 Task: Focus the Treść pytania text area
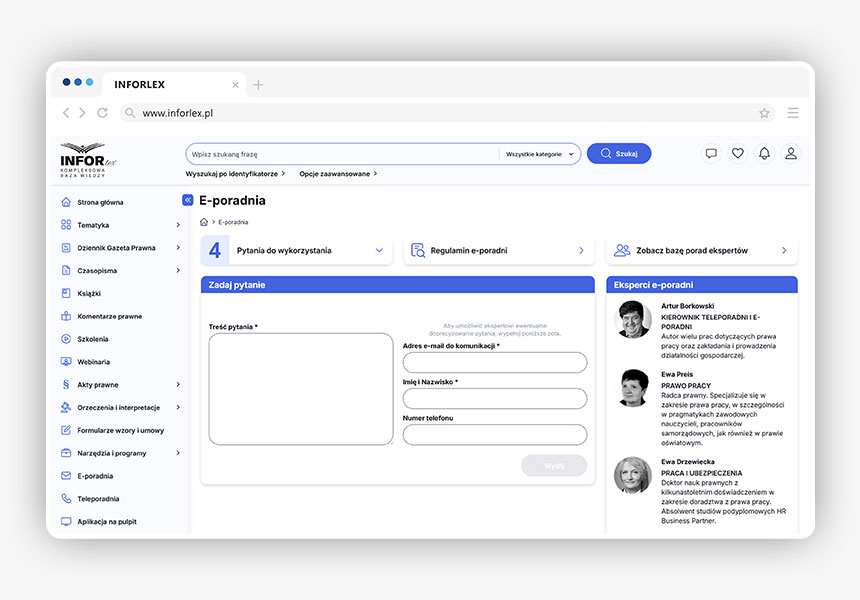point(300,389)
